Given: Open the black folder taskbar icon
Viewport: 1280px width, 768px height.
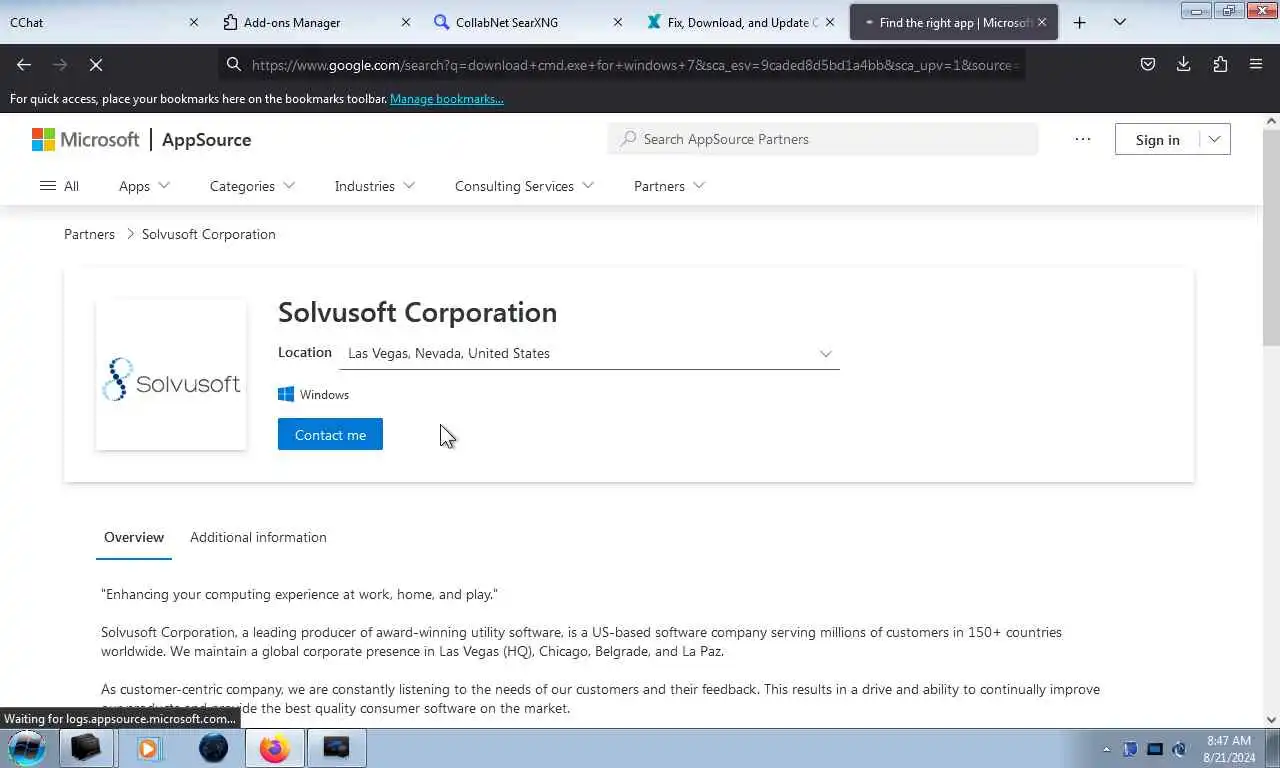Looking at the screenshot, I should [x=86, y=748].
